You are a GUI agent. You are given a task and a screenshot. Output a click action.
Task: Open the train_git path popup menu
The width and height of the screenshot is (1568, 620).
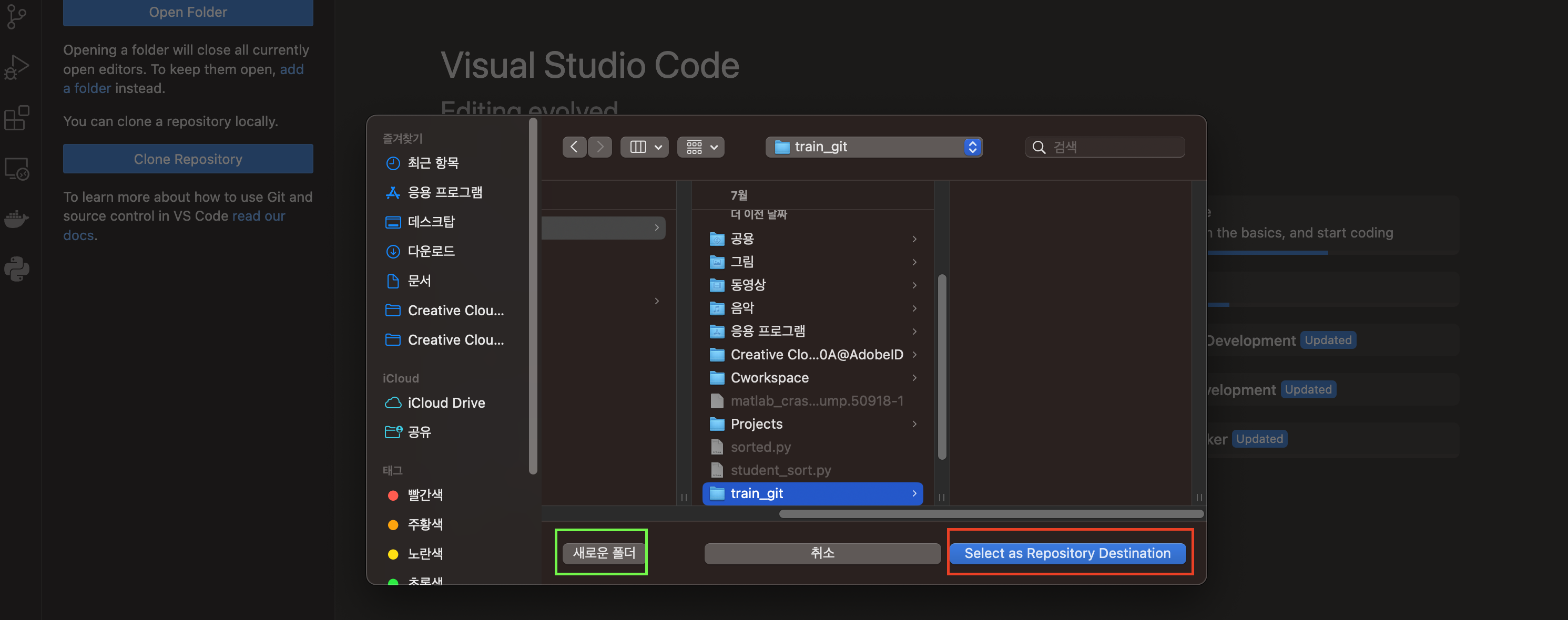pos(873,147)
